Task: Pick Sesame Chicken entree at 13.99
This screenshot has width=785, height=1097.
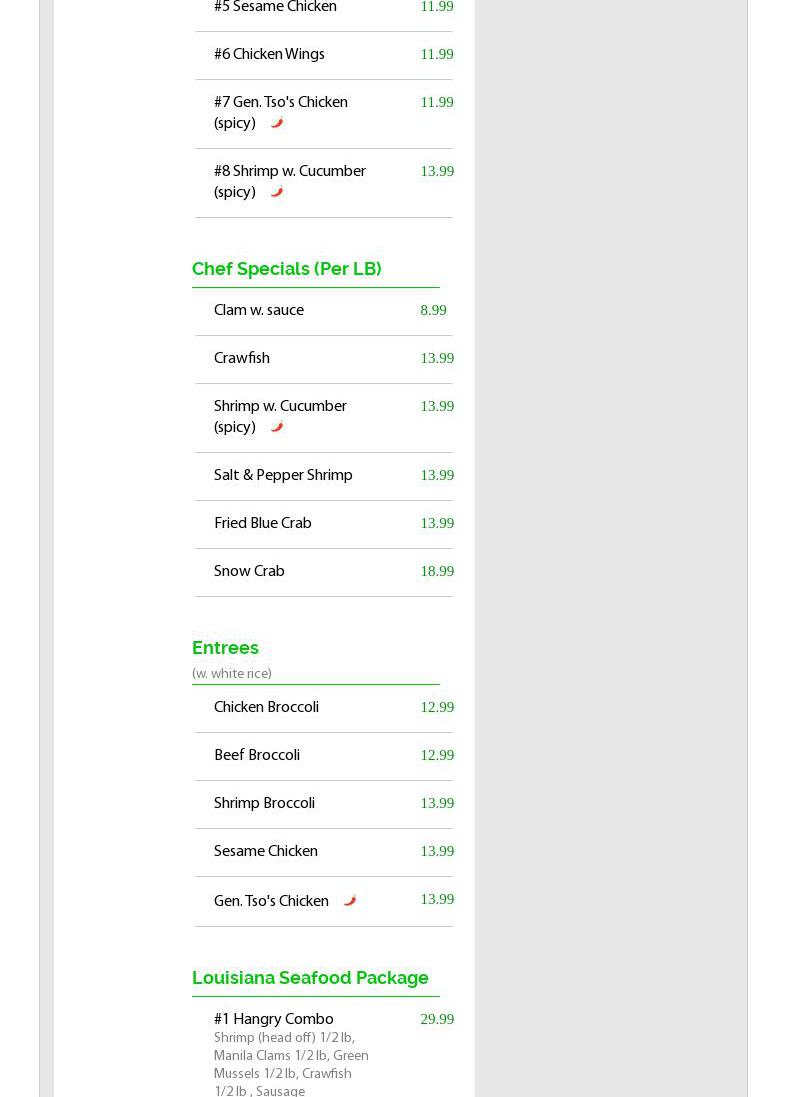Action: (324, 853)
